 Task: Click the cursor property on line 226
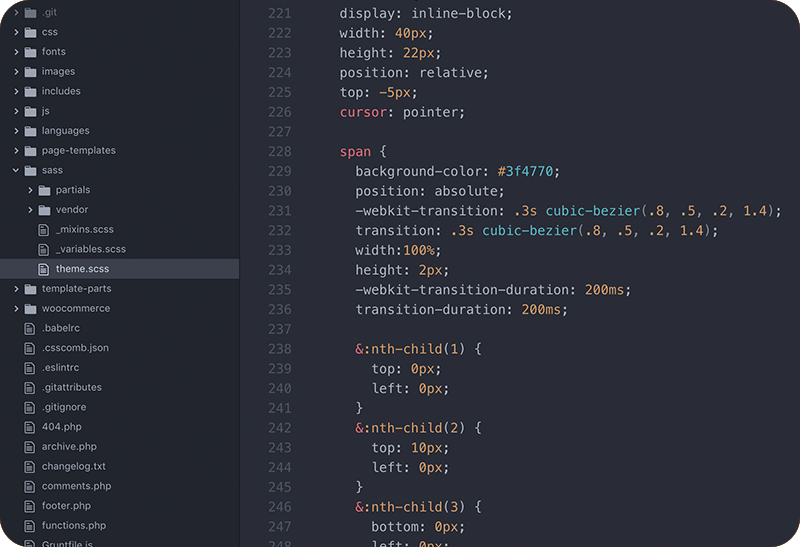pos(363,112)
